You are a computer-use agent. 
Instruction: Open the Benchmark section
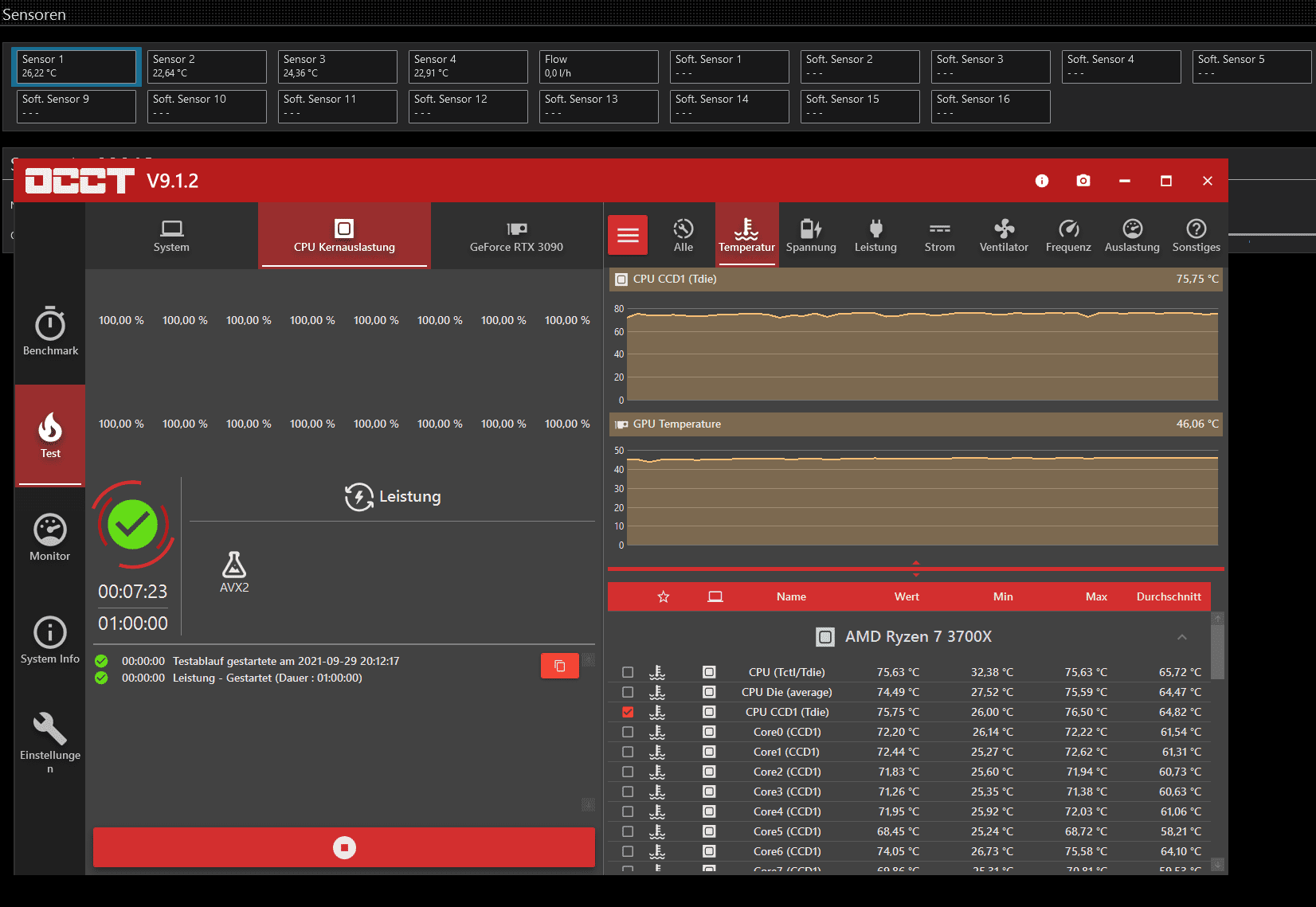coord(50,331)
